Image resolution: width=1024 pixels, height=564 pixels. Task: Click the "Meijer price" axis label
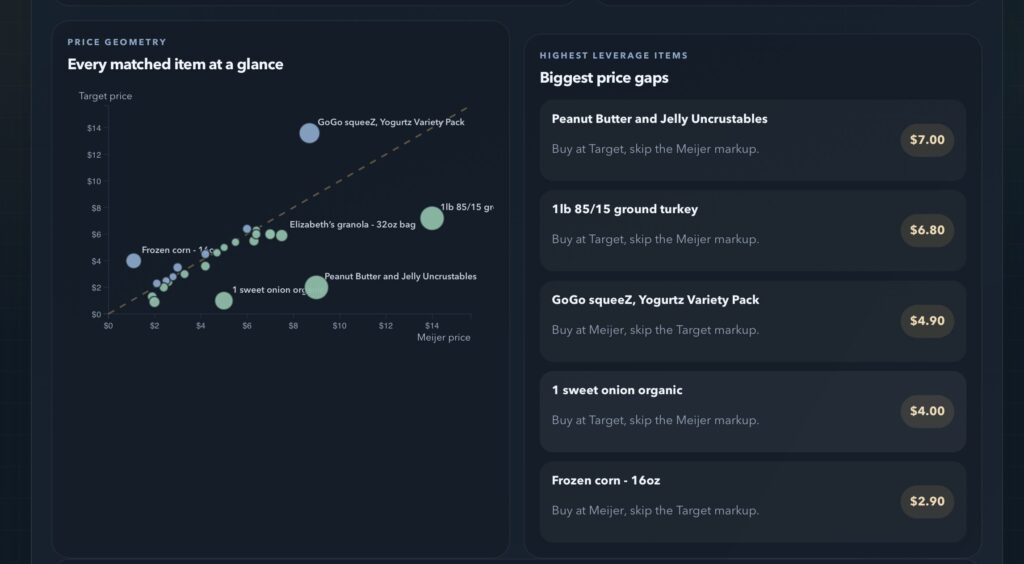443,338
